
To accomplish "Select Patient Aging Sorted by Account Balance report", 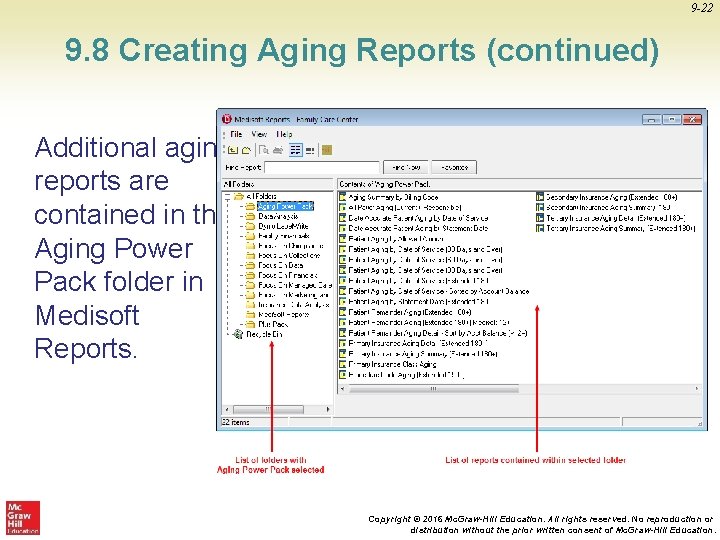I will click(439, 291).
